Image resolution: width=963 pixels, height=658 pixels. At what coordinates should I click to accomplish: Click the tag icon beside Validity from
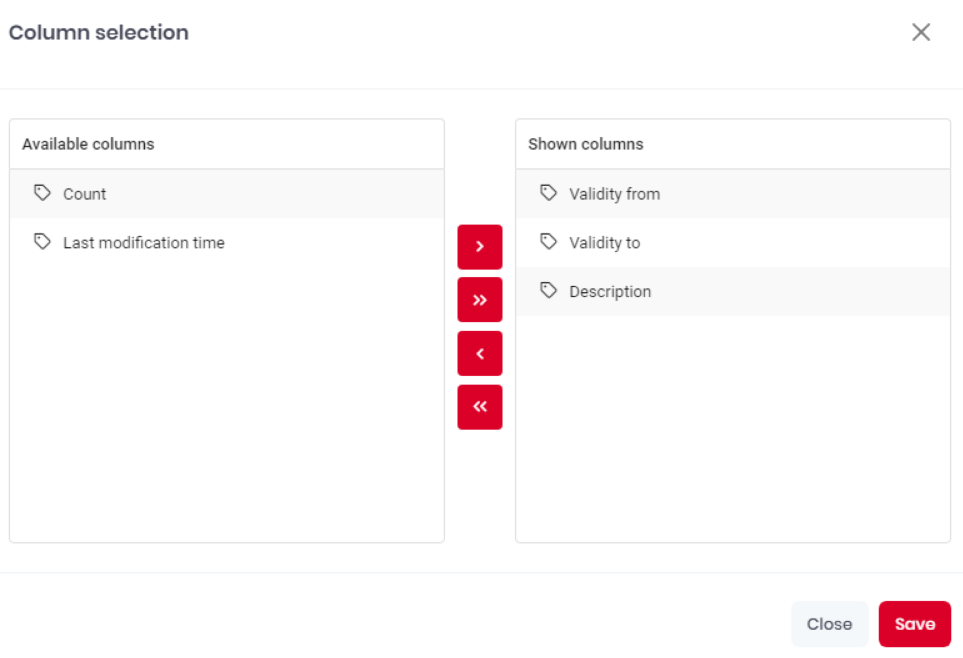click(548, 193)
